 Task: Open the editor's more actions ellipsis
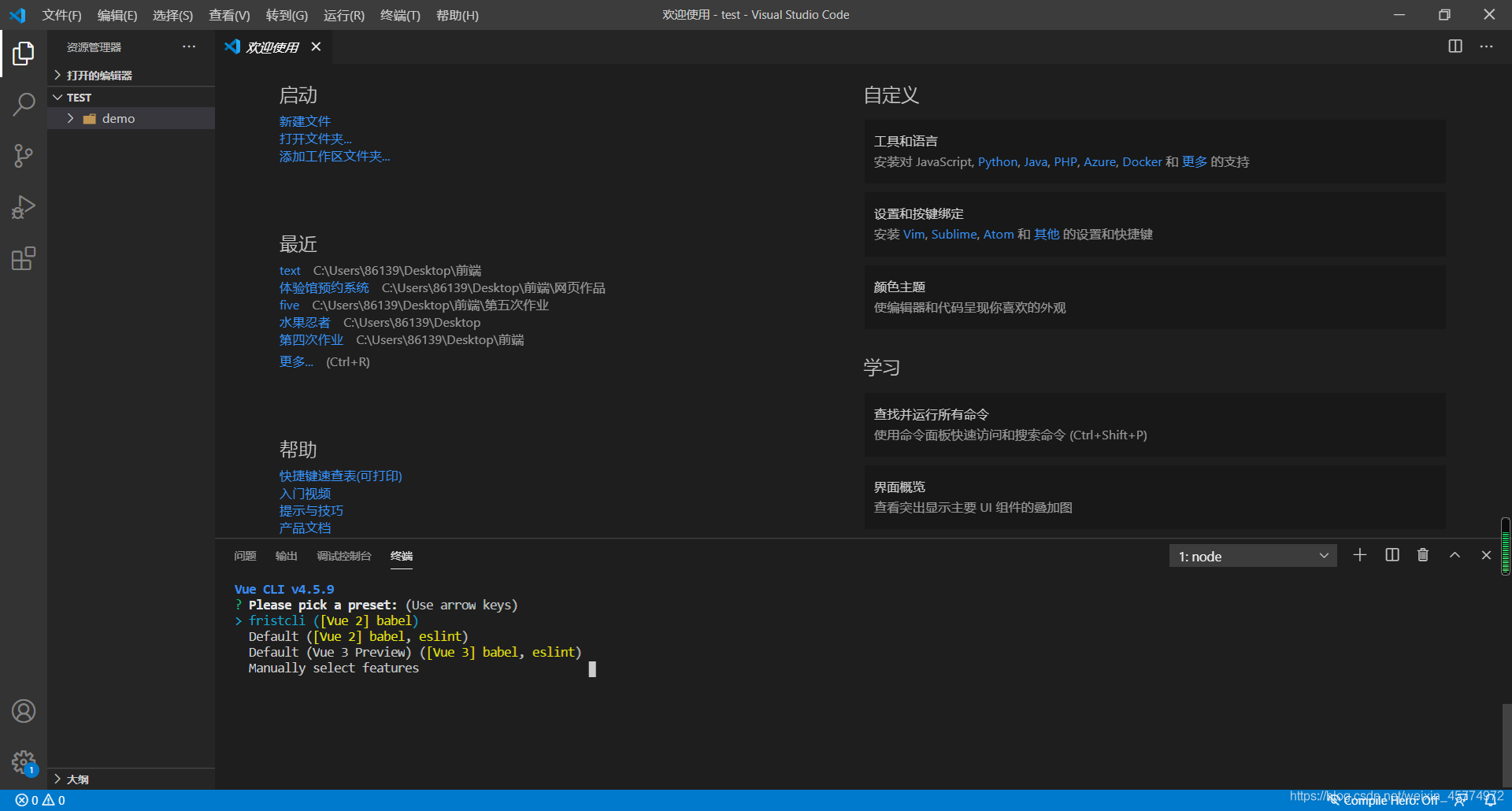tap(1486, 46)
